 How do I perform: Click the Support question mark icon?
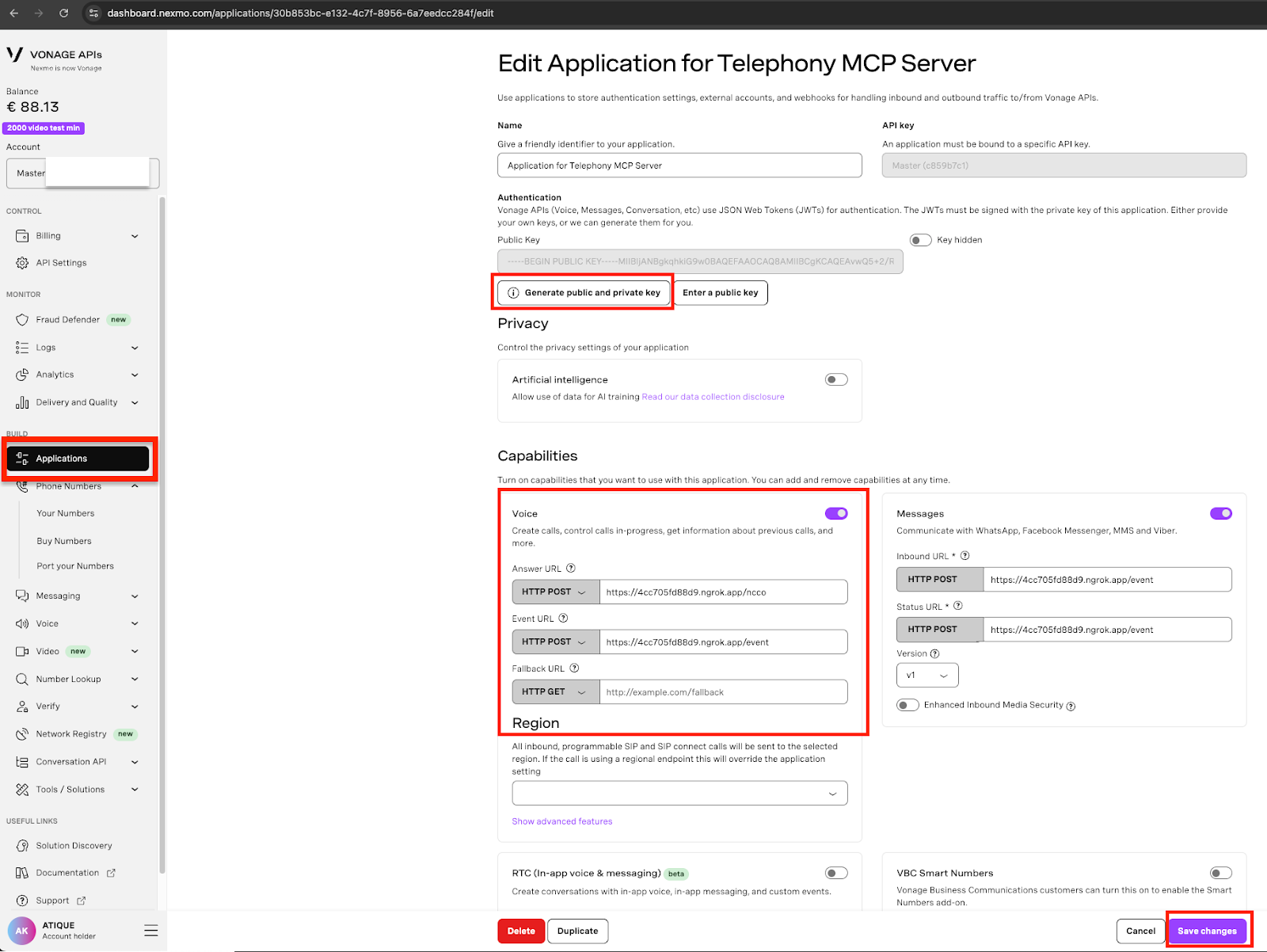[22, 901]
